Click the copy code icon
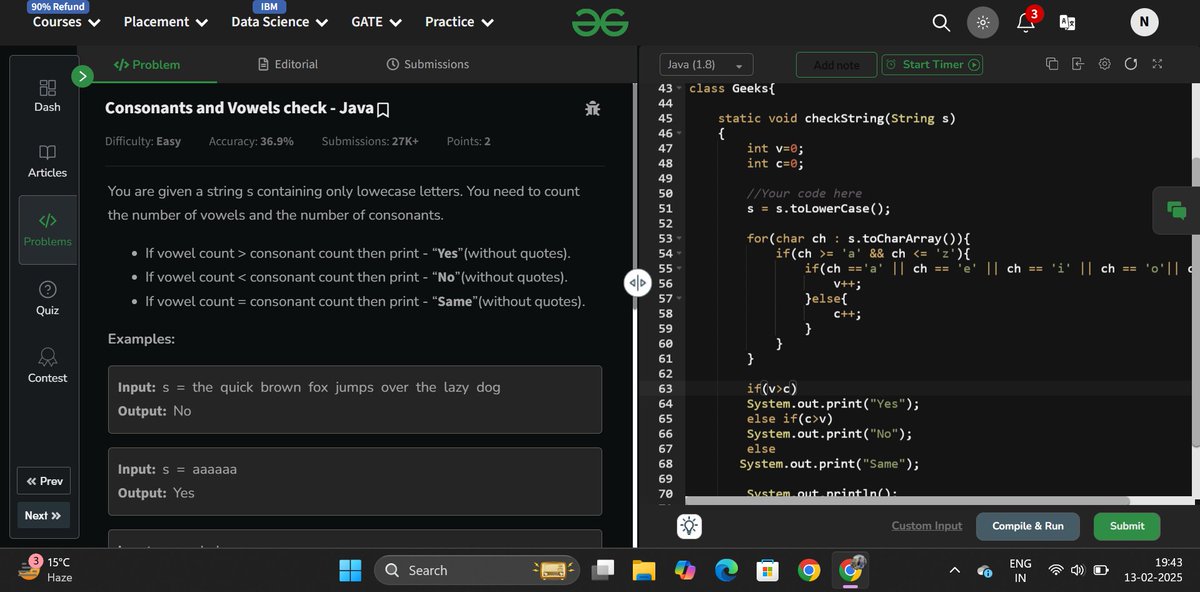This screenshot has width=1200, height=592. pos(1052,64)
